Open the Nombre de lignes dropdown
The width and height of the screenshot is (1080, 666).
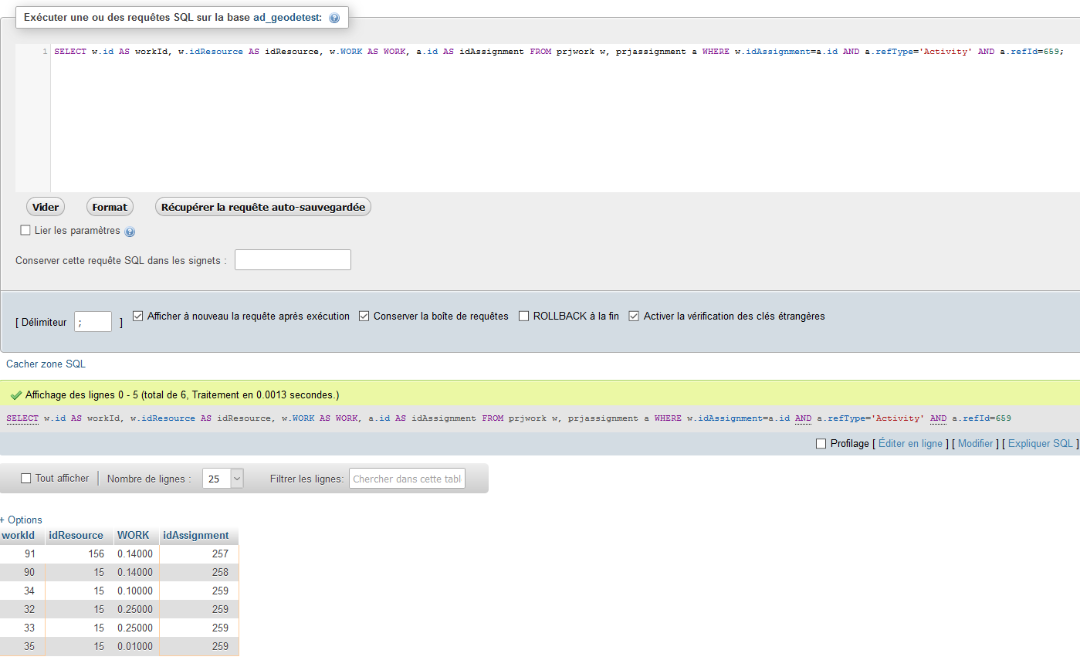pos(222,479)
